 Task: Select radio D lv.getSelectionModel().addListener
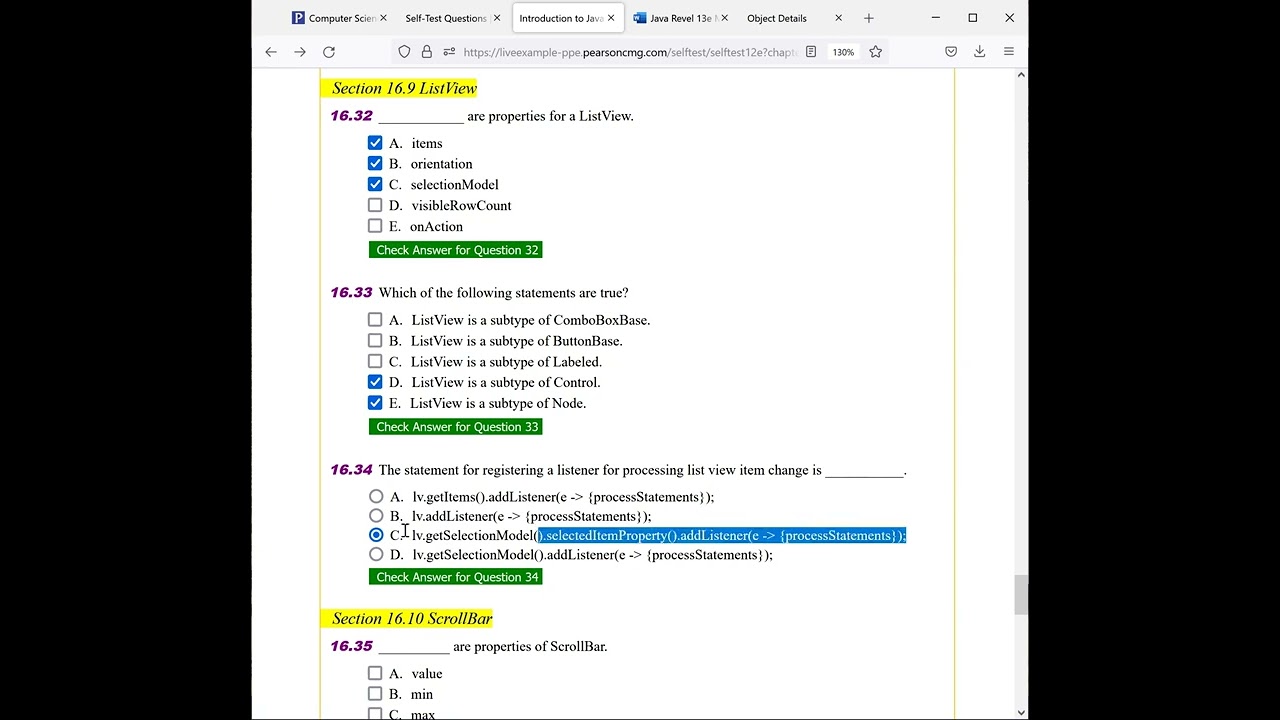376,554
